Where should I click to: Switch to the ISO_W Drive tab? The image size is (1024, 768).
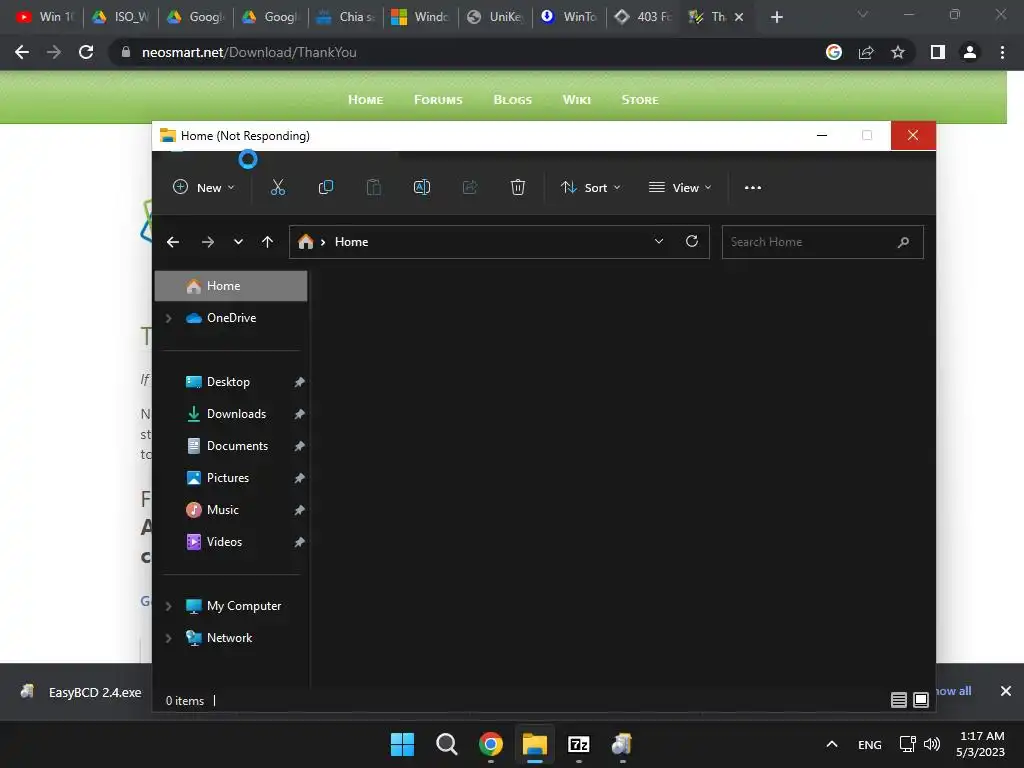121,17
